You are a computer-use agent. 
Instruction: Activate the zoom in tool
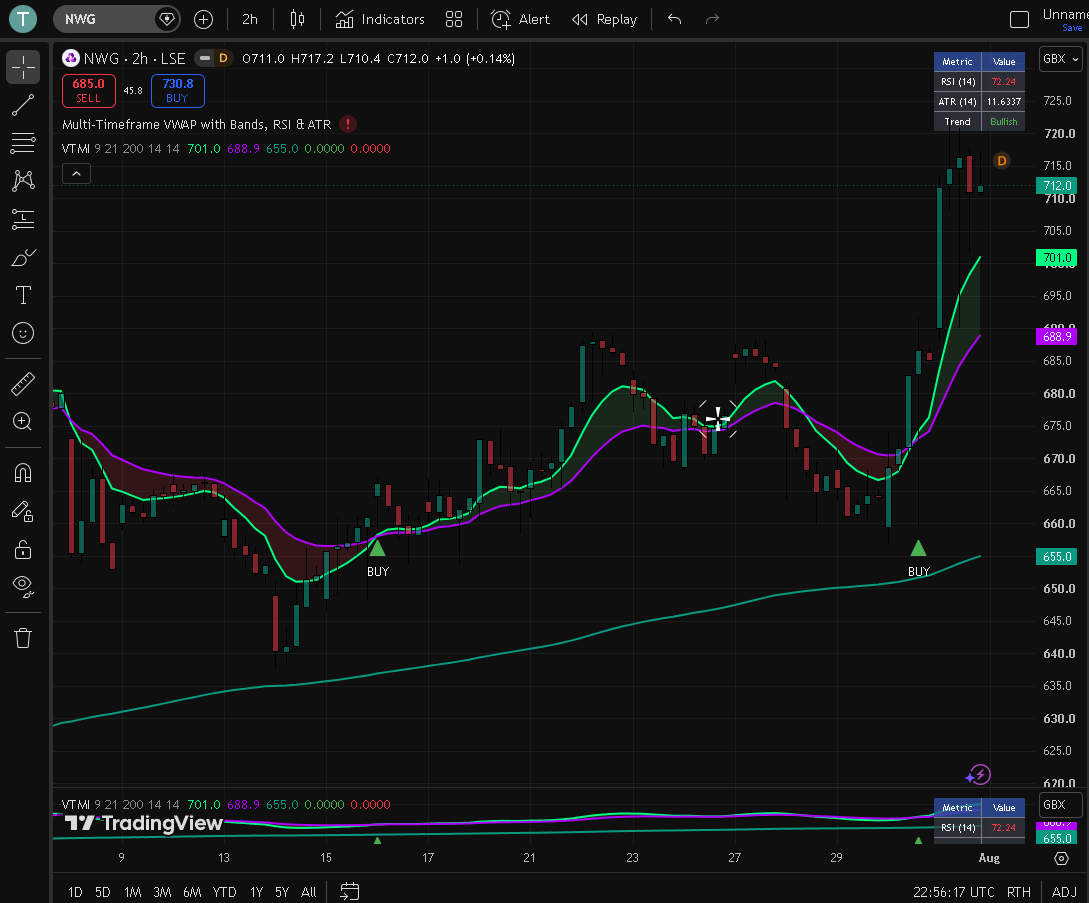[x=23, y=421]
